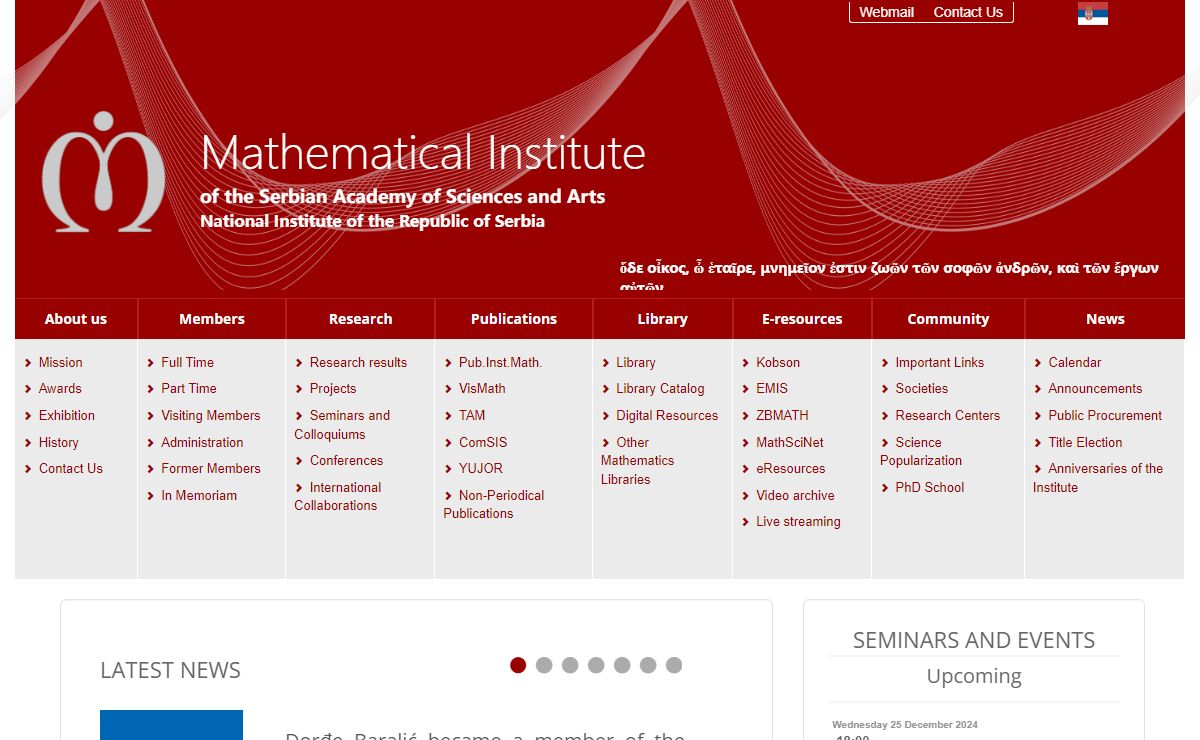Open the Webmail link
The image size is (1200, 740).
click(887, 12)
